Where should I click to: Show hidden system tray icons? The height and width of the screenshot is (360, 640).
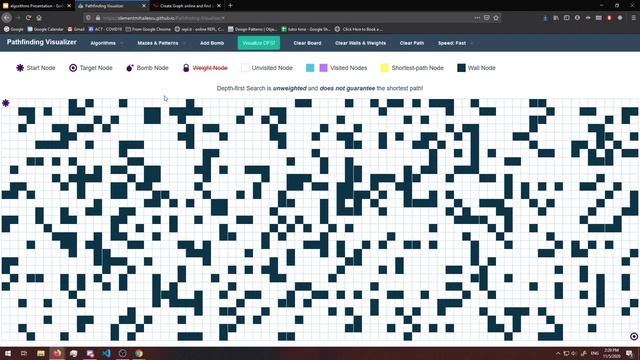[x=558, y=353]
